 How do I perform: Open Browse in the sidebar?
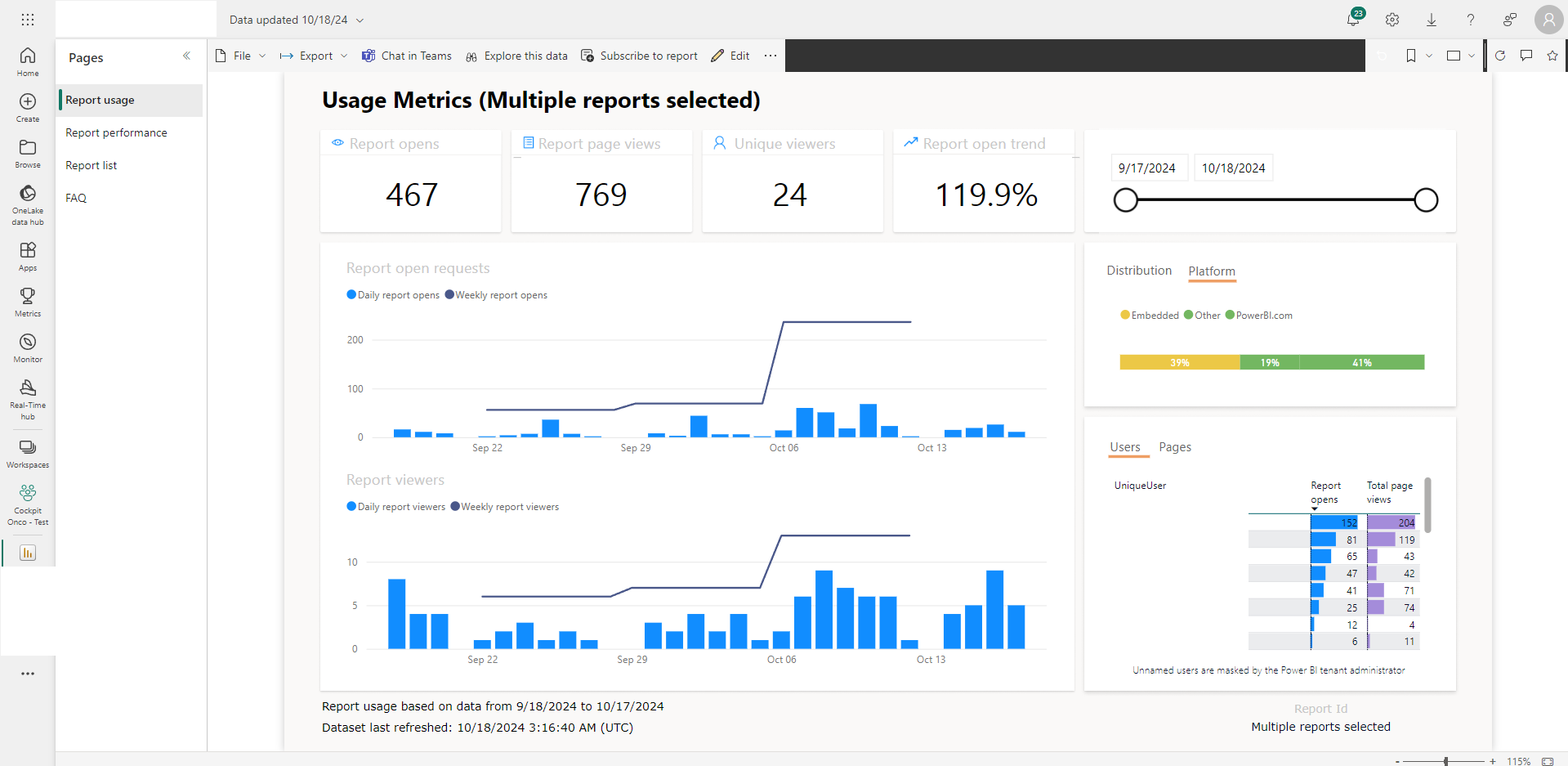pos(28,154)
